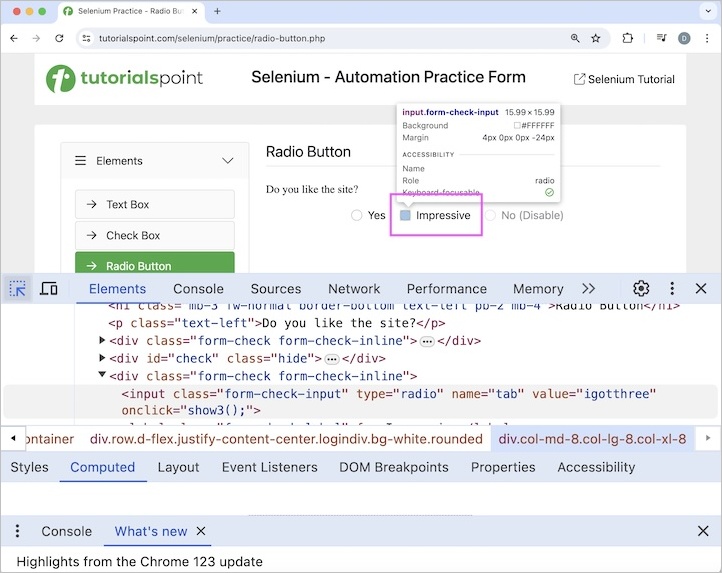Click the browser reload icon
This screenshot has width=722, height=573.
pos(60,38)
